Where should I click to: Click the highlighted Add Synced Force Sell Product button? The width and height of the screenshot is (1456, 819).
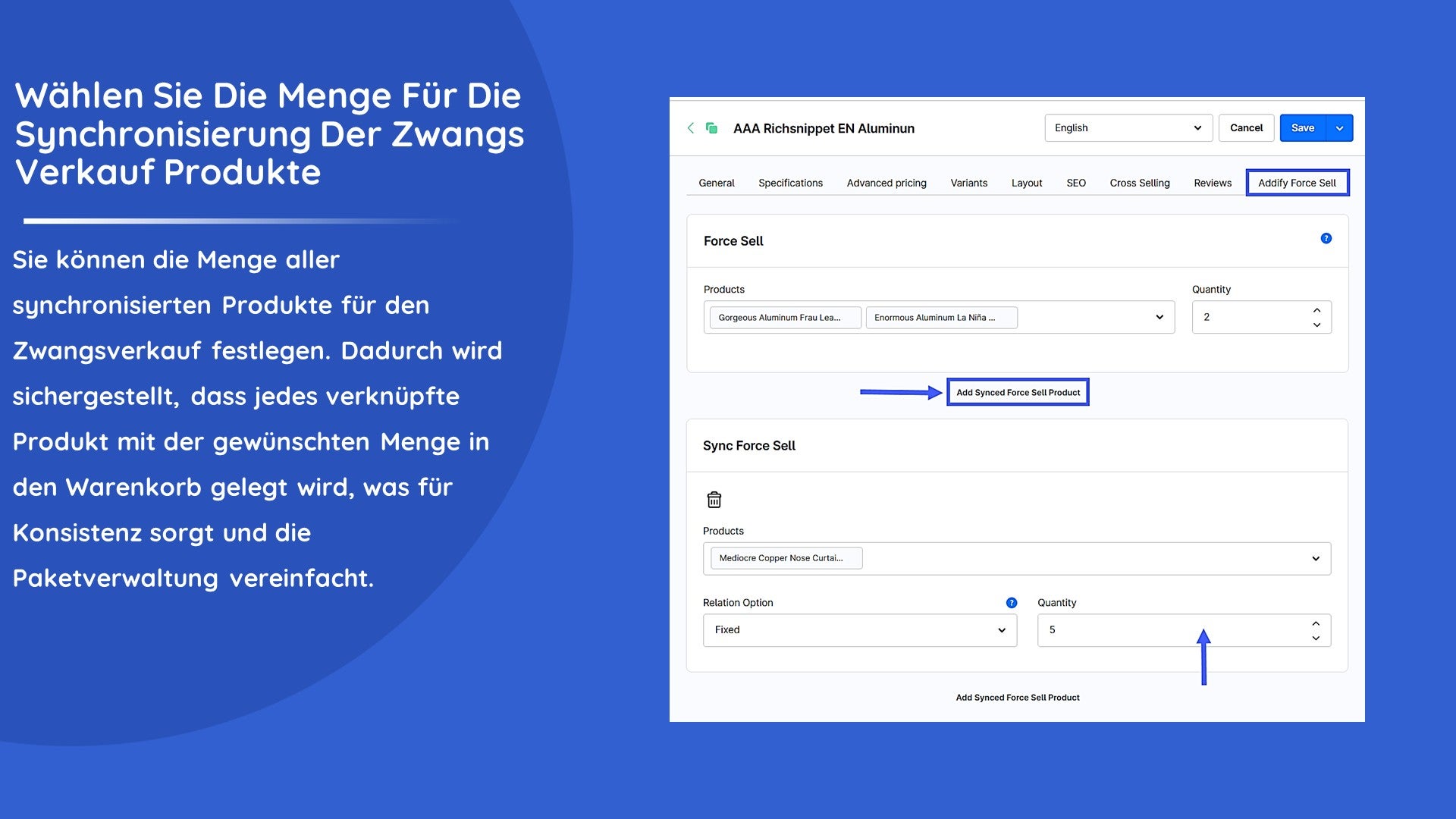point(1018,392)
